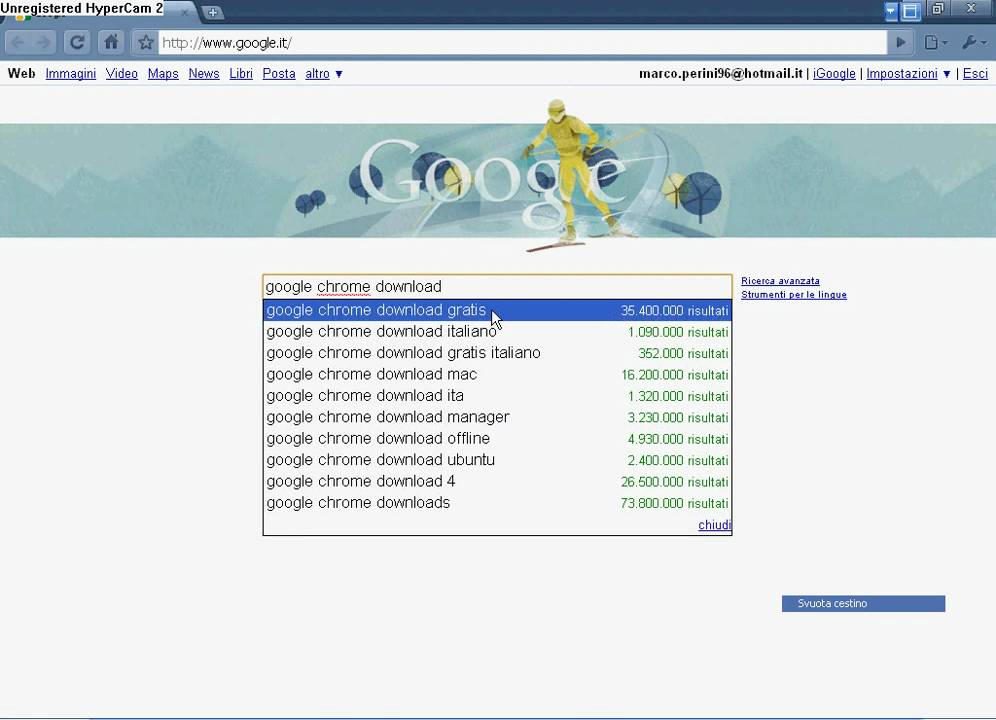Open the Immagini search link
This screenshot has width=996, height=720.
coord(71,74)
